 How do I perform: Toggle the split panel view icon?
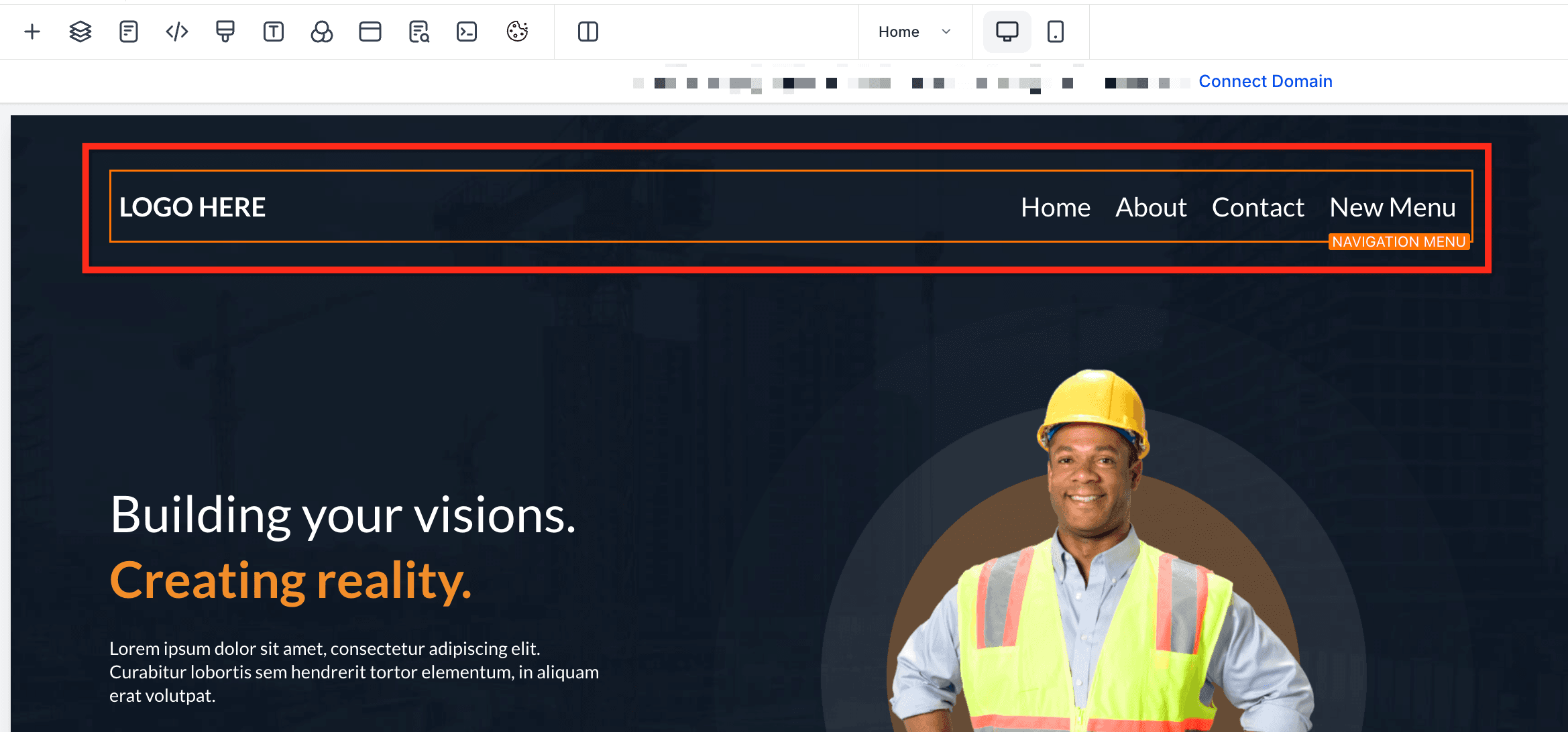pyautogui.click(x=588, y=32)
